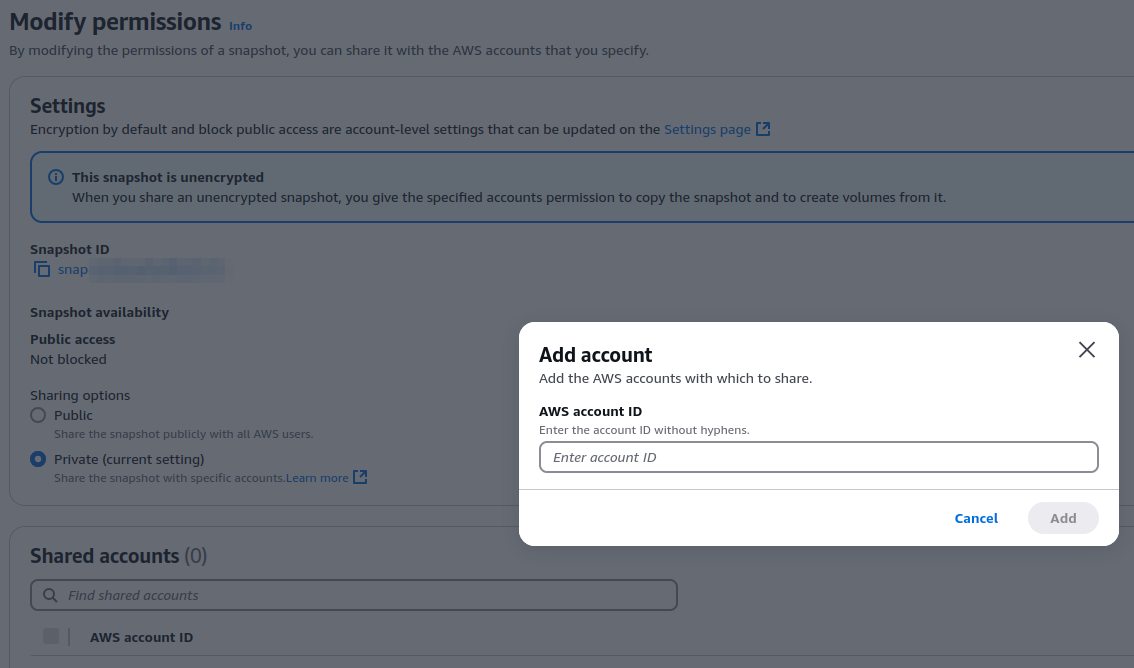
Task: Click the search icon in shared accounts filter
Action: 50,595
